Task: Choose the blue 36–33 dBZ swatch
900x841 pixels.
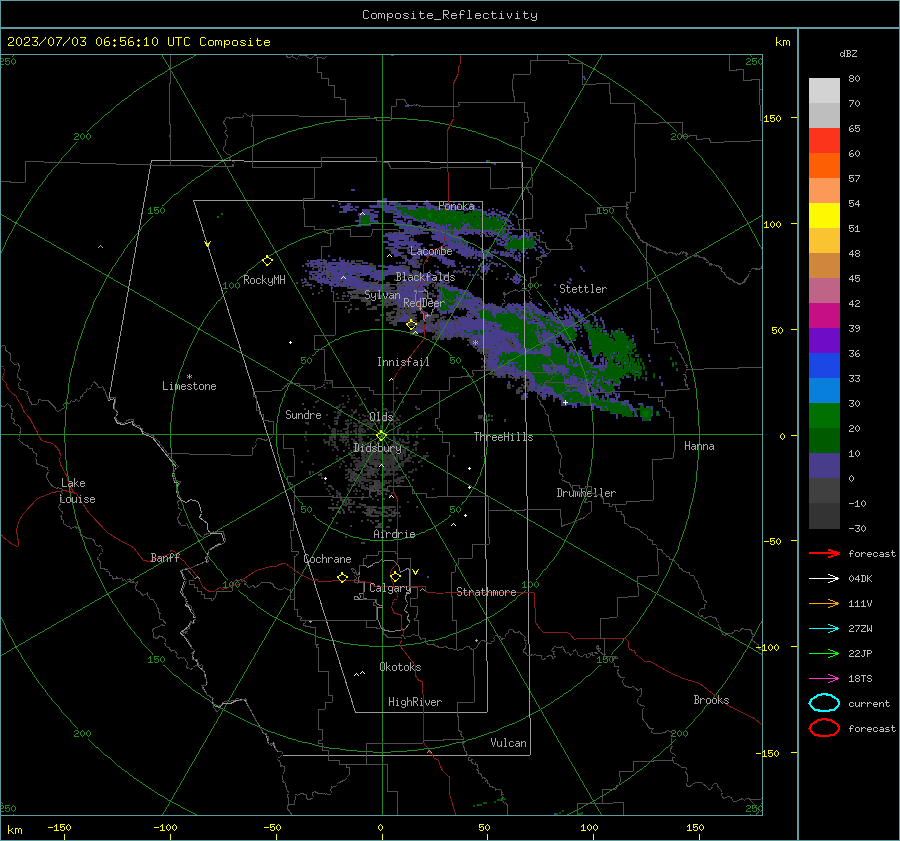Action: (x=824, y=366)
